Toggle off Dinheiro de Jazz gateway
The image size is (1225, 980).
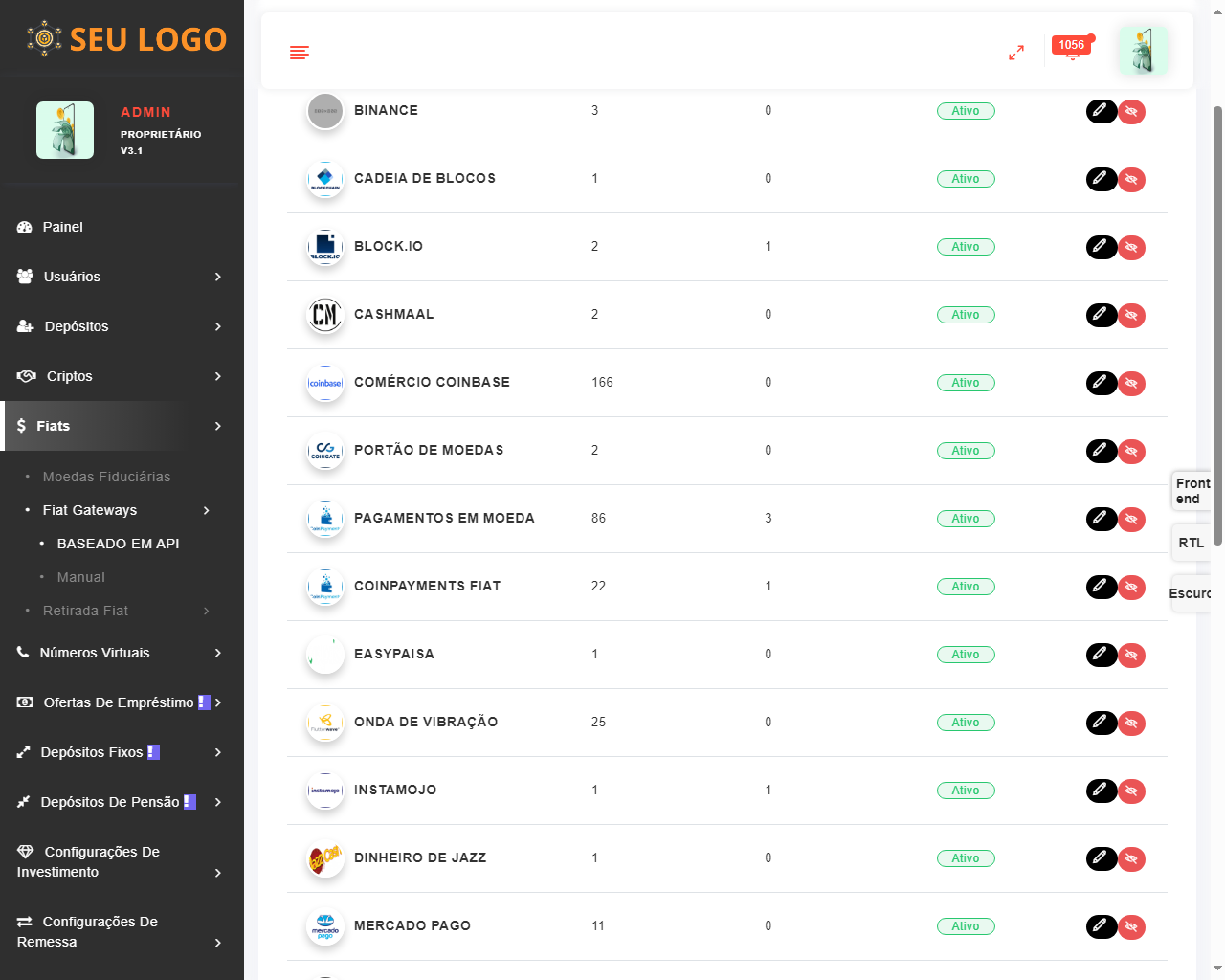coord(1132,859)
